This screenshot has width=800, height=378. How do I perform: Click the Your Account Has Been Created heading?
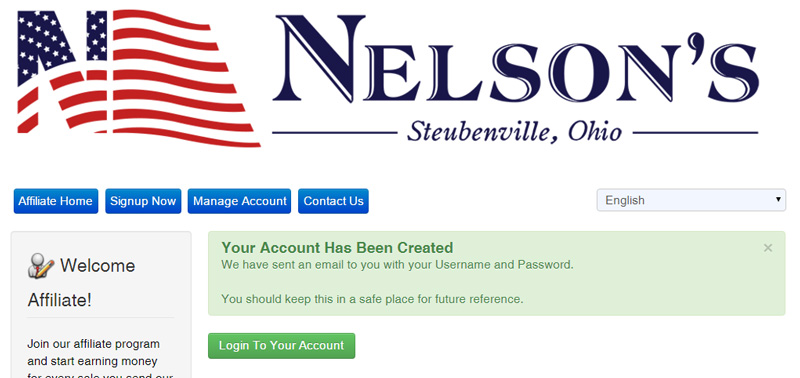[x=337, y=248]
